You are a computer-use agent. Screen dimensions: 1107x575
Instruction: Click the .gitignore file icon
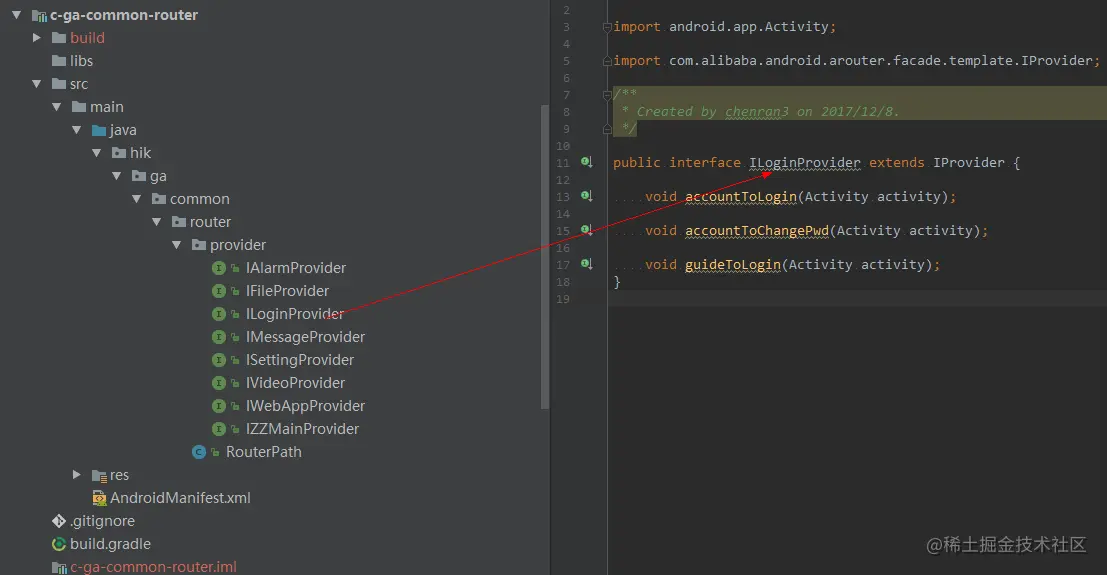coord(59,521)
